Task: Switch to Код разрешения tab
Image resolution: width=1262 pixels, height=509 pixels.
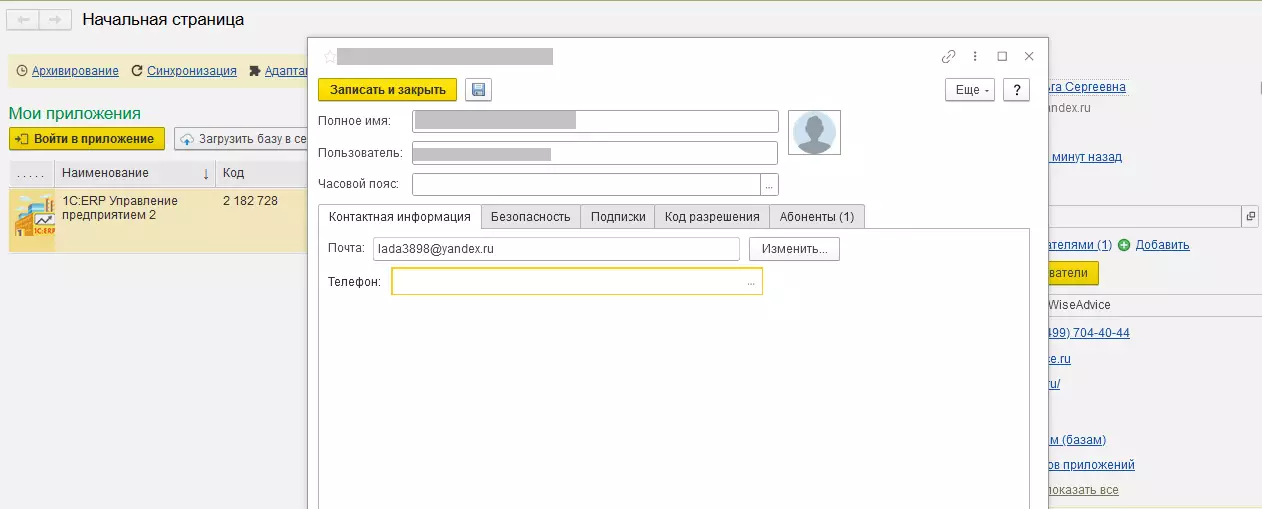Action: pos(712,217)
